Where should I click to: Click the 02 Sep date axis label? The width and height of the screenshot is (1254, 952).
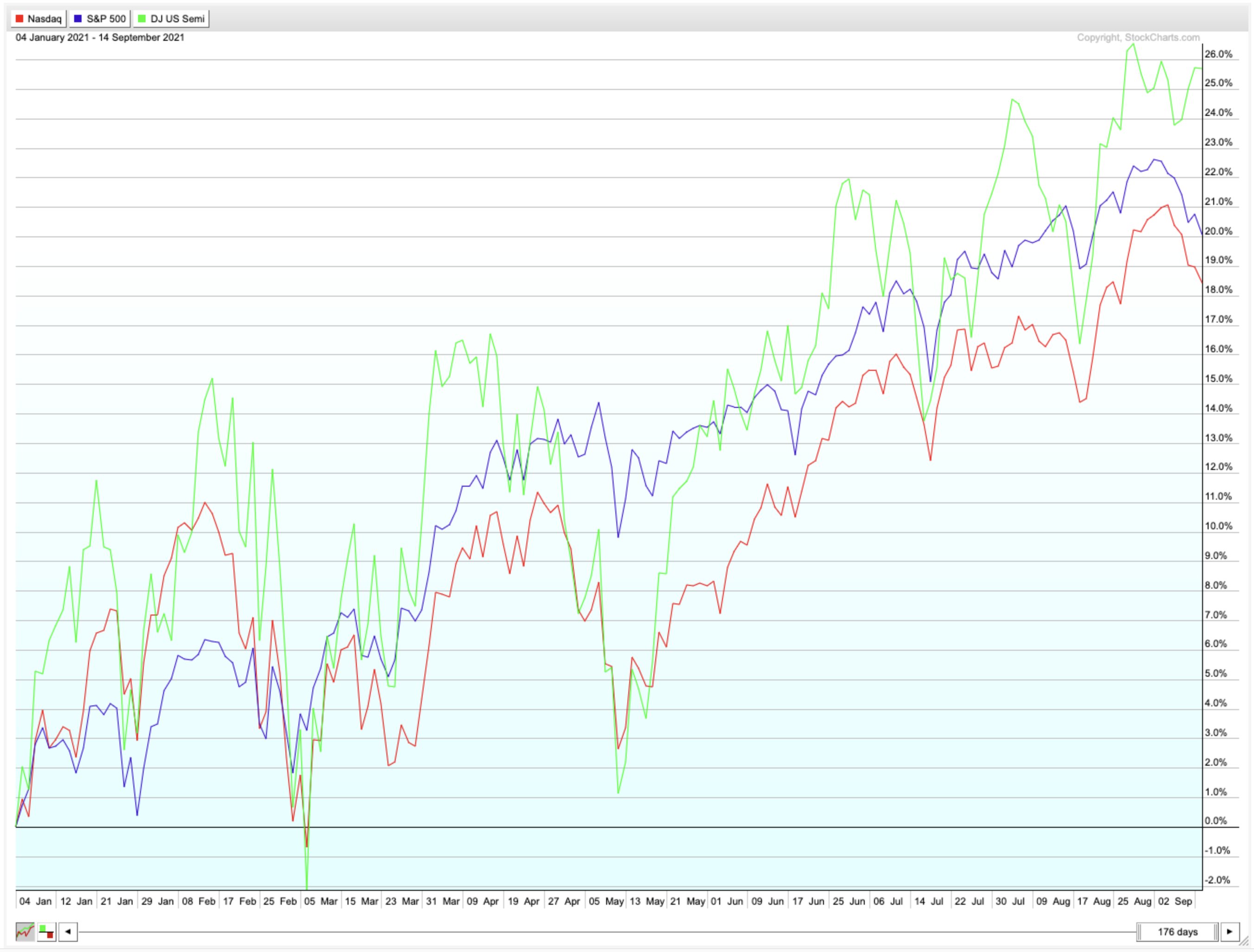click(x=1175, y=901)
